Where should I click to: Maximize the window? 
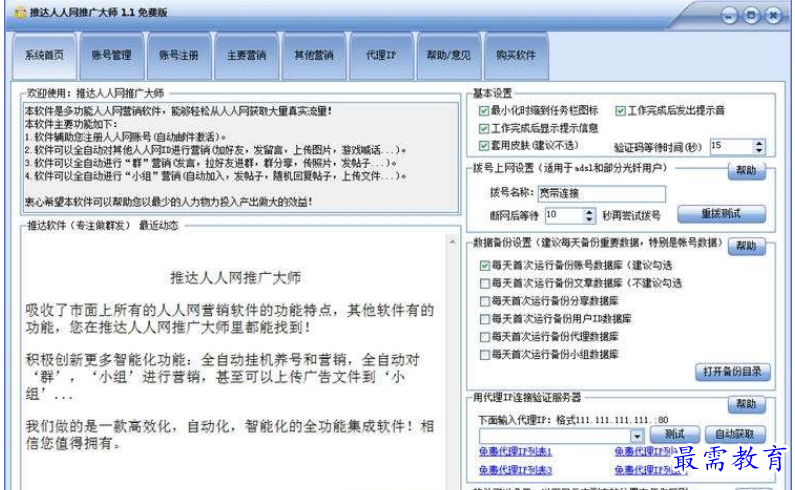751,16
